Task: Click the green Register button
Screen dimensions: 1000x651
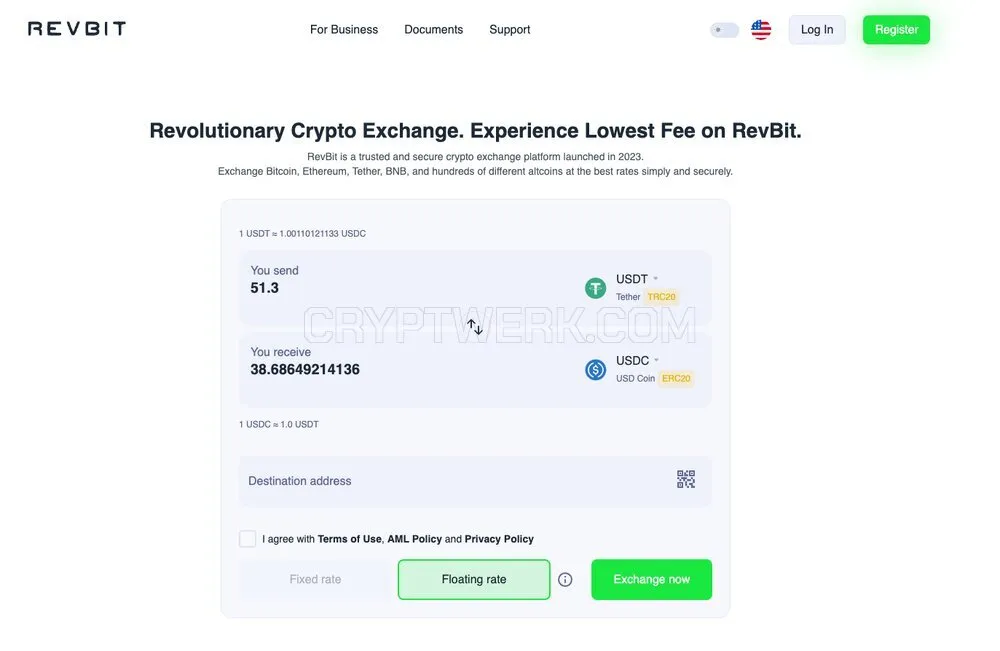Action: point(896,30)
